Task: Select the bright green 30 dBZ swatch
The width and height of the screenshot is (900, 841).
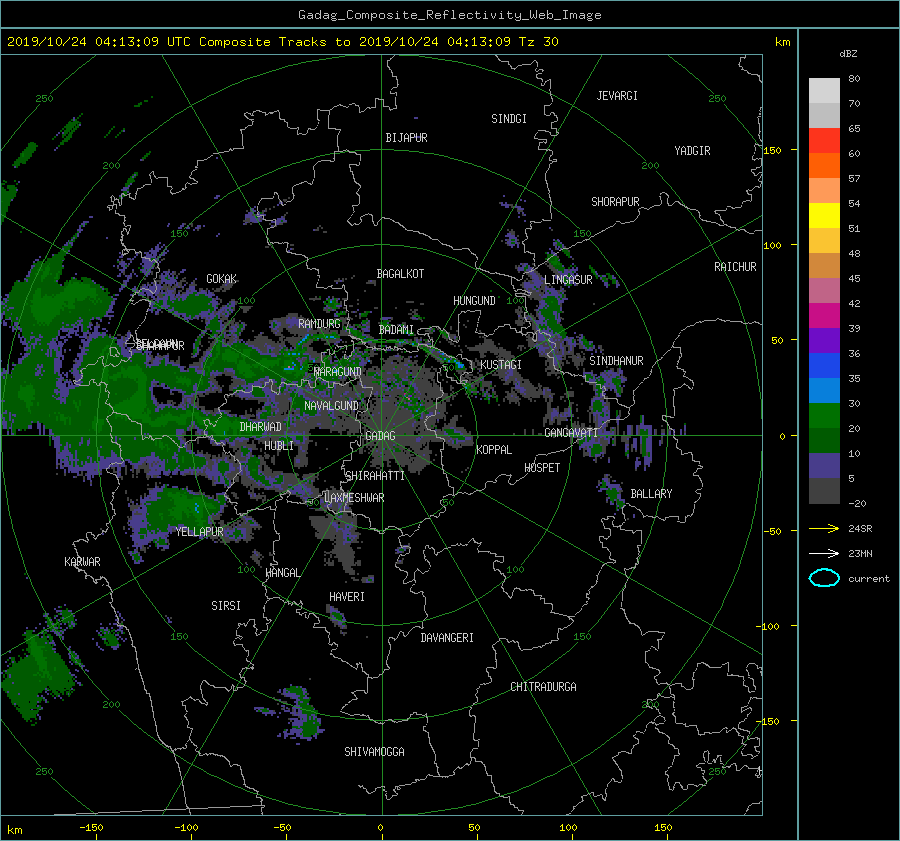Action: 824,415
